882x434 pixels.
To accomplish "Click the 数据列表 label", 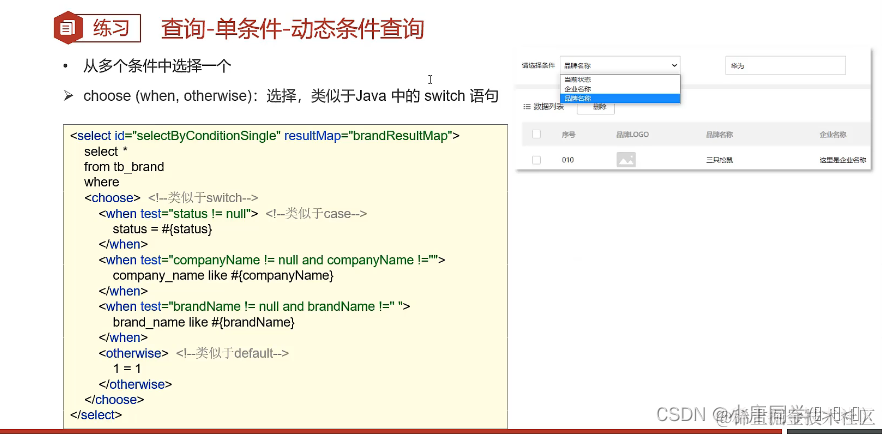I will (548, 107).
